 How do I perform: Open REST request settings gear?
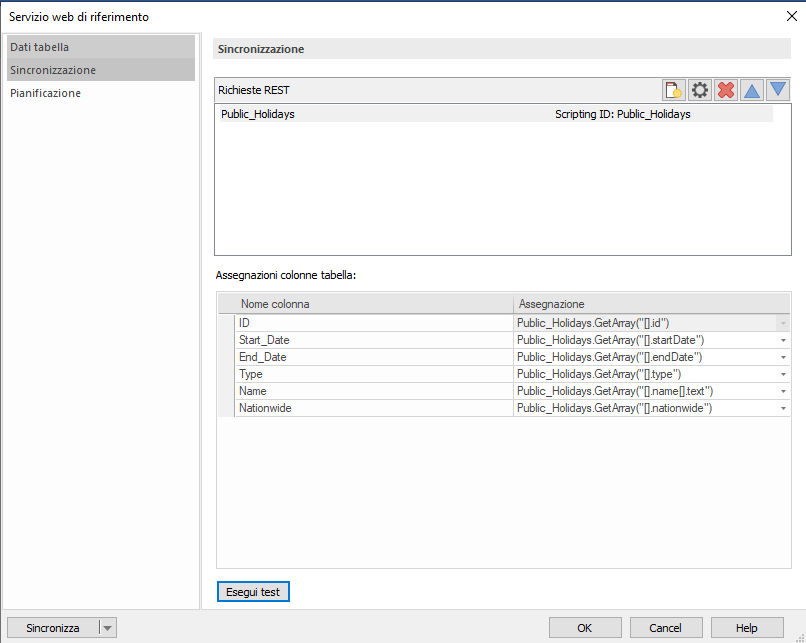pos(699,89)
